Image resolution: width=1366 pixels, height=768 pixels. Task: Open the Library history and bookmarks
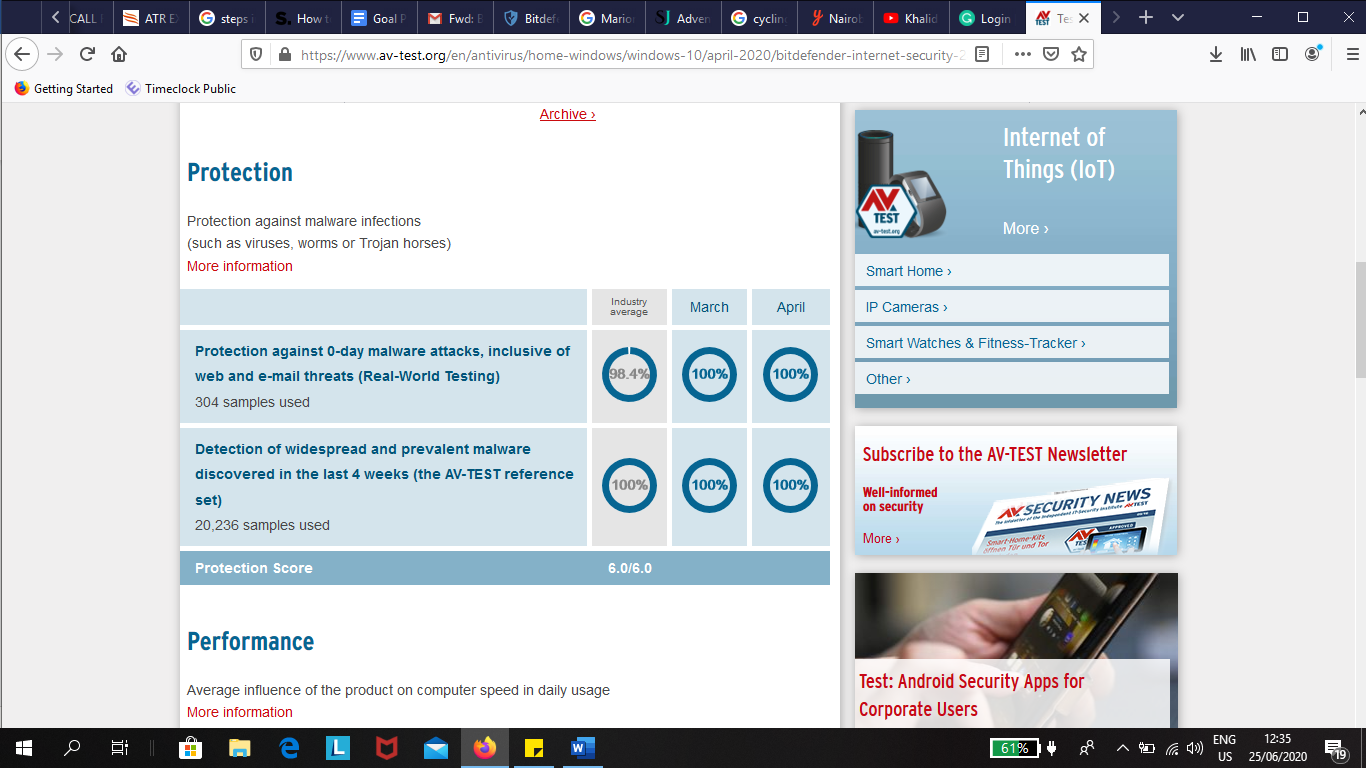coord(1248,54)
